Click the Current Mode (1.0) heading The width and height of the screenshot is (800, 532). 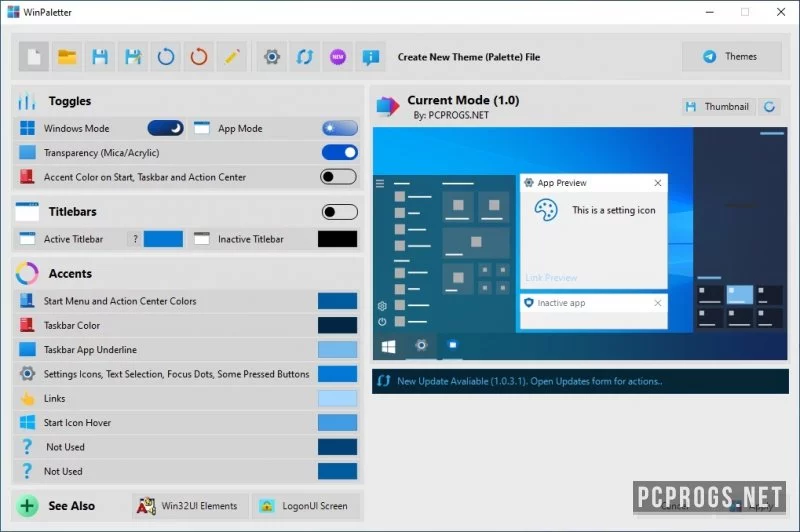pos(463,100)
